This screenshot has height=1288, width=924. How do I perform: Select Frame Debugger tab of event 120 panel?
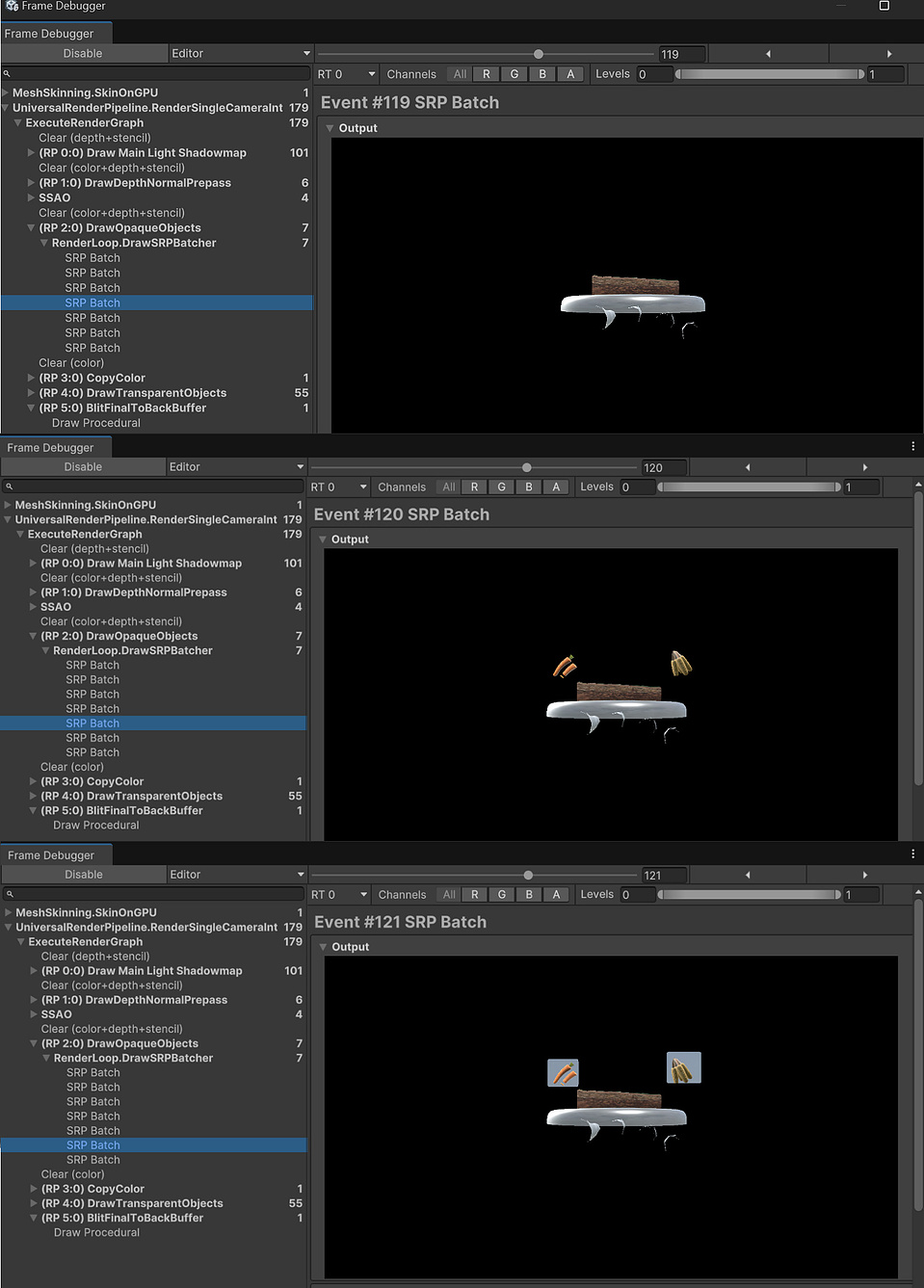(x=56, y=447)
